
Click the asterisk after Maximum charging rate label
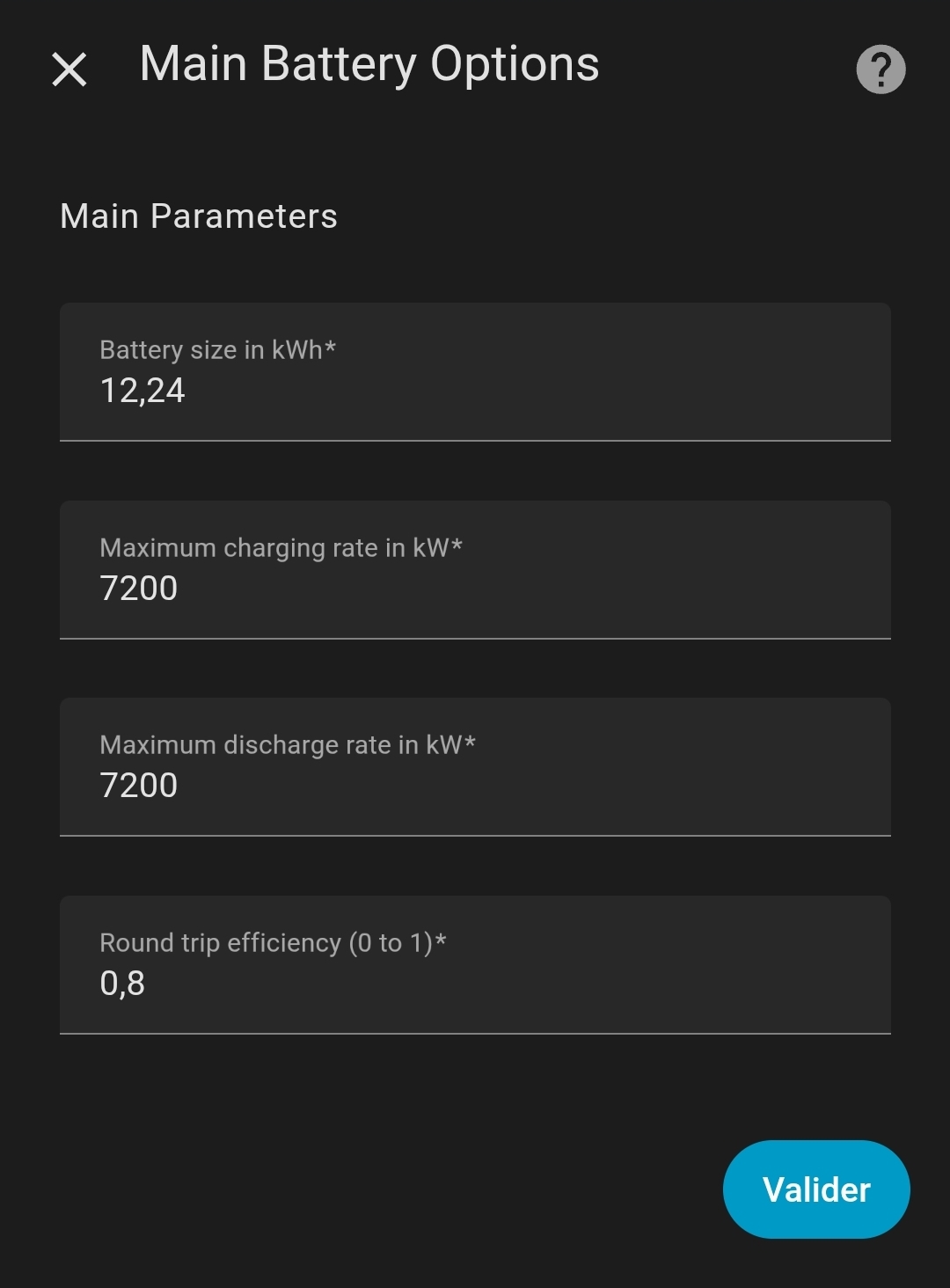point(457,545)
